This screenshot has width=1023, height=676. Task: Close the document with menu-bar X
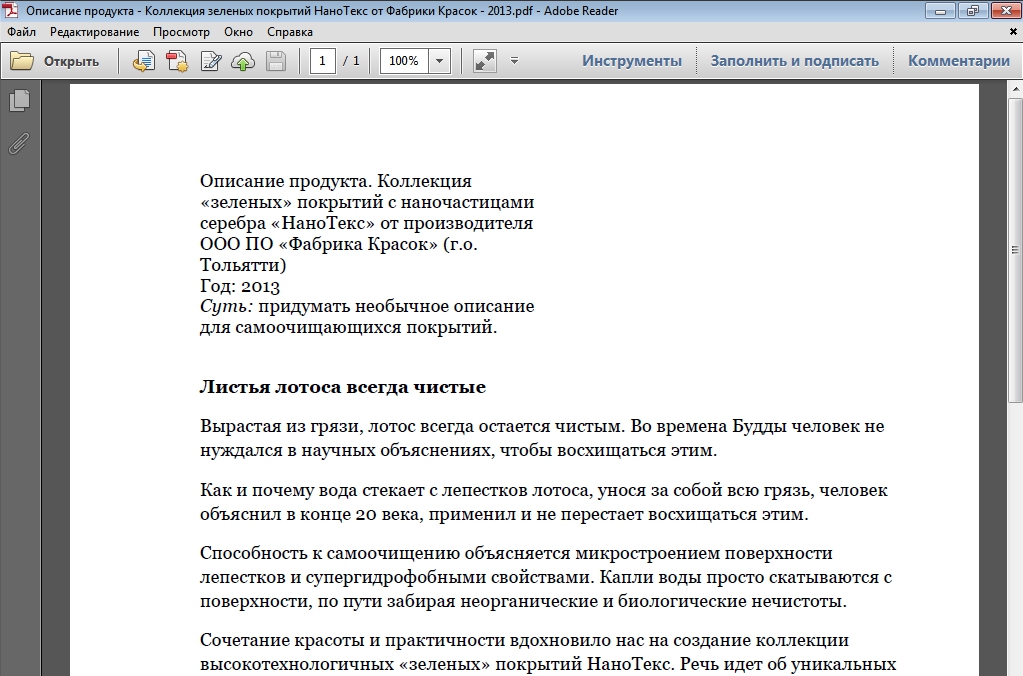1014,31
